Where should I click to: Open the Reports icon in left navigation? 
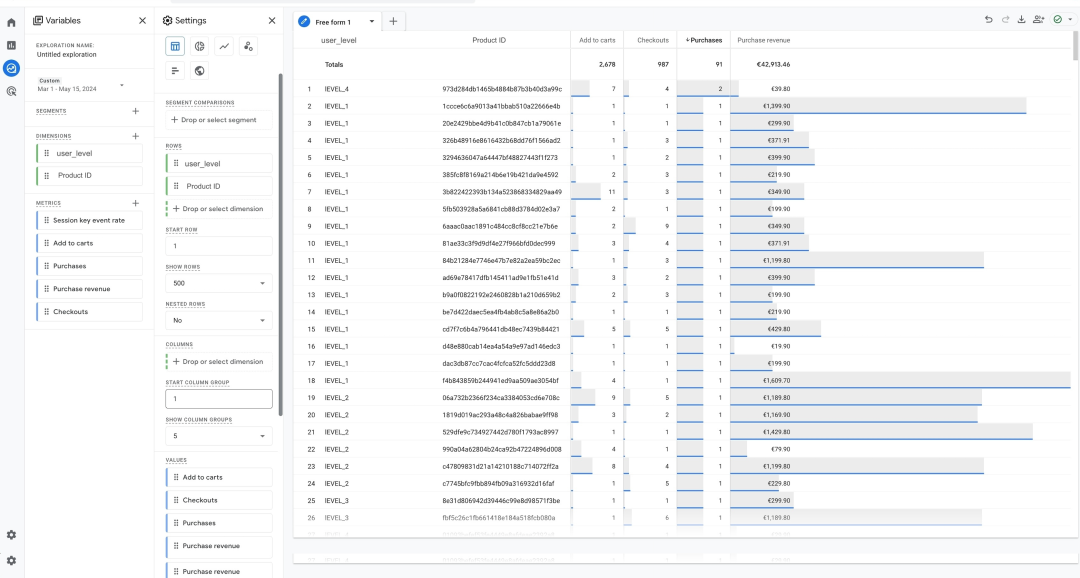pyautogui.click(x=11, y=45)
